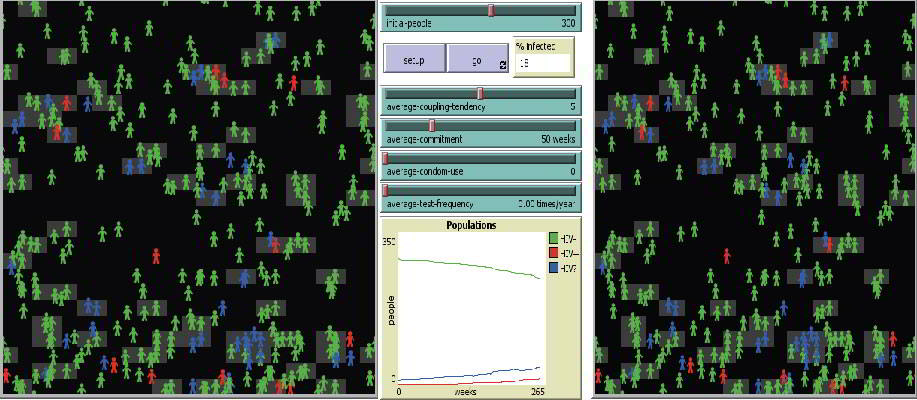The height and width of the screenshot is (400, 917).
Task: Click the forever-loop arrows icon on go
Action: point(502,67)
